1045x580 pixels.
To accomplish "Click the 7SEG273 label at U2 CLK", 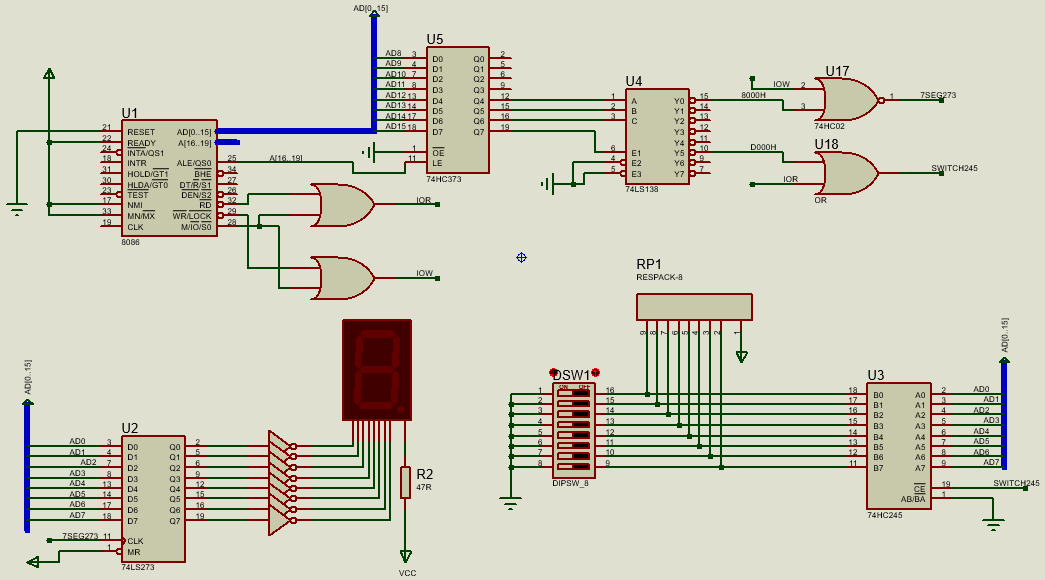I will click(80, 536).
